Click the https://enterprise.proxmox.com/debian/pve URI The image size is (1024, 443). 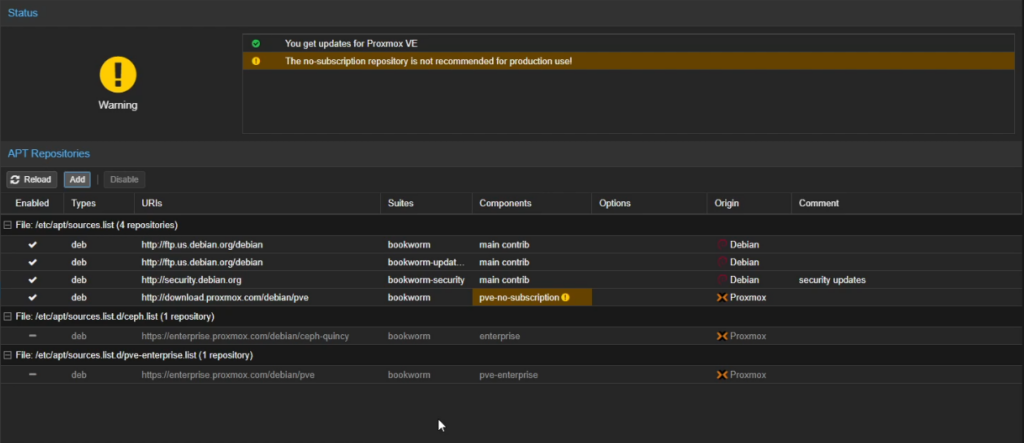click(228, 375)
